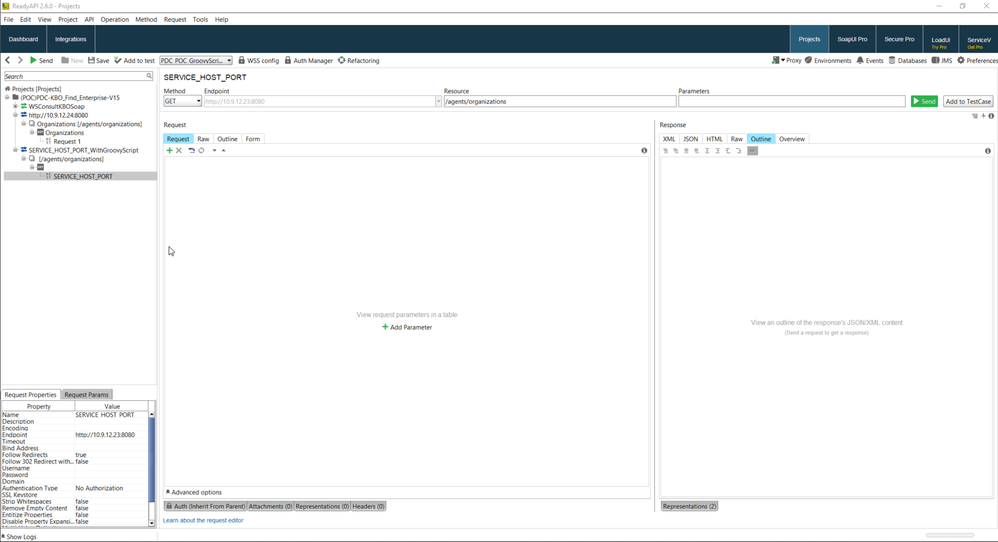Open the Proxy dropdown arrow
This screenshot has width=998, height=542.
point(783,60)
